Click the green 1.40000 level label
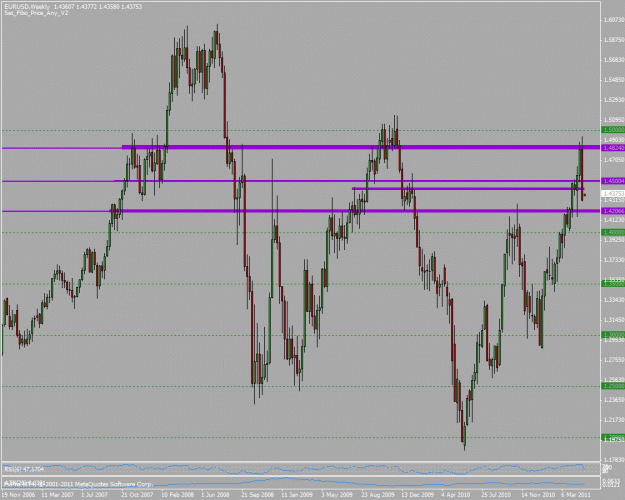 point(613,232)
